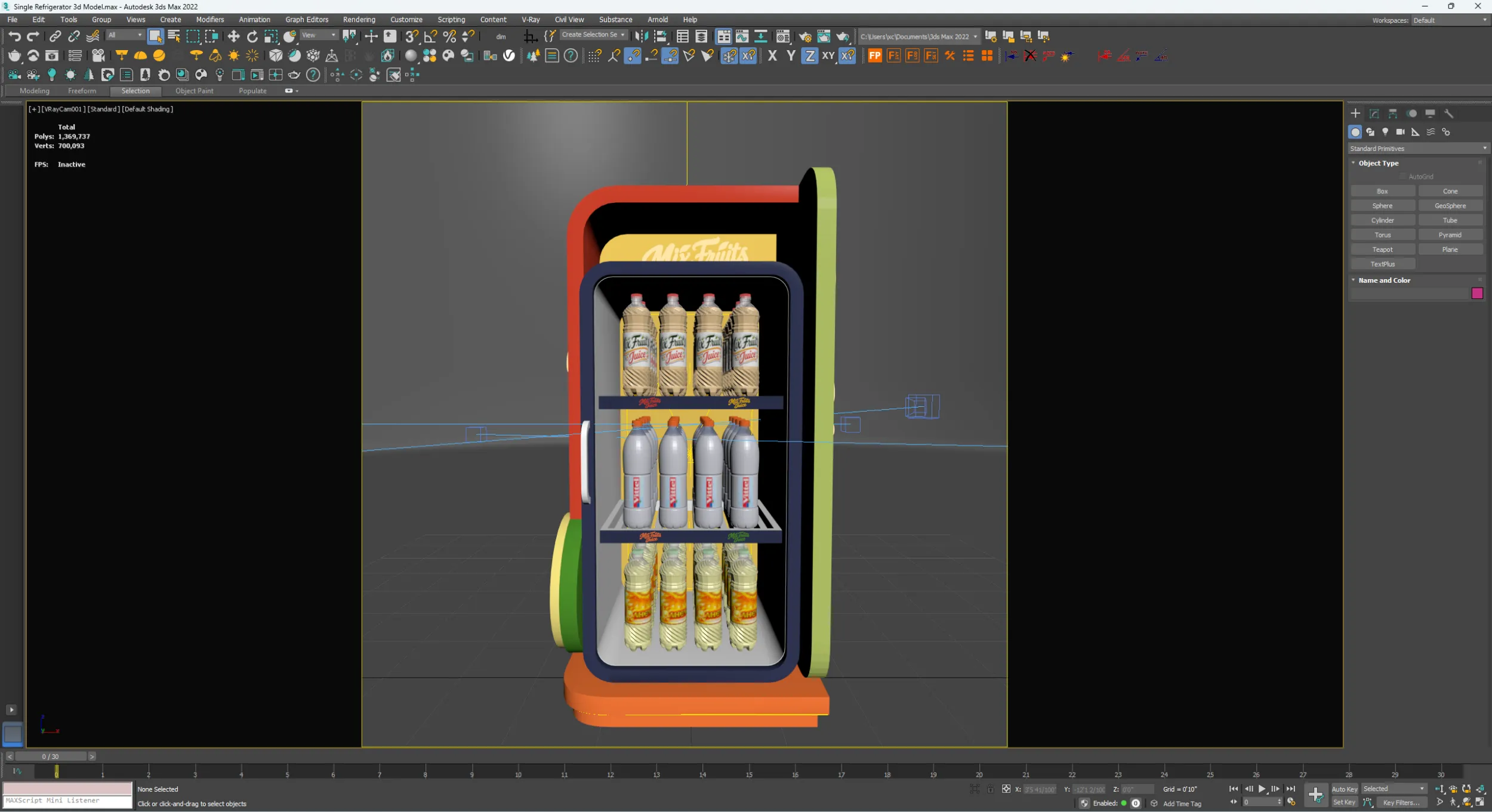The height and width of the screenshot is (812, 1492).
Task: Switch to the Object Paint ribbon tab
Action: (x=194, y=91)
